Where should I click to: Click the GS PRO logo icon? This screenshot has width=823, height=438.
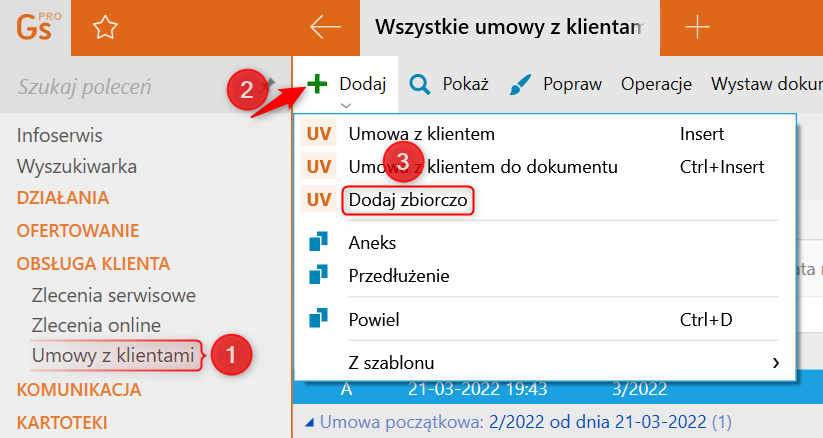[36, 26]
